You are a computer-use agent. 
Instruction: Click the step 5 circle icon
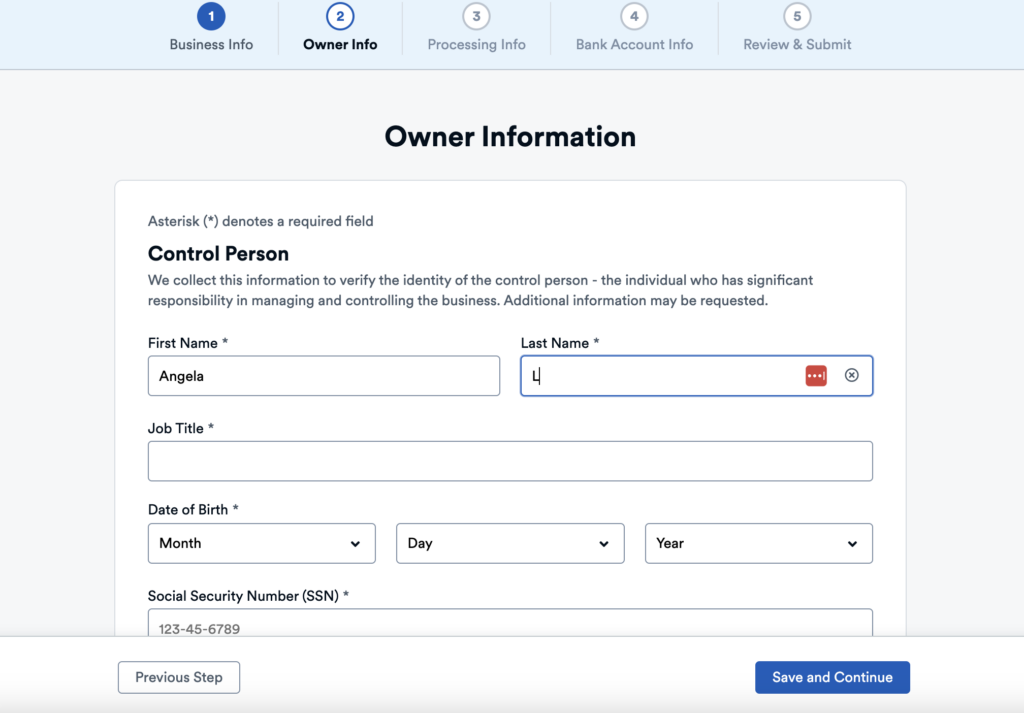[797, 16]
